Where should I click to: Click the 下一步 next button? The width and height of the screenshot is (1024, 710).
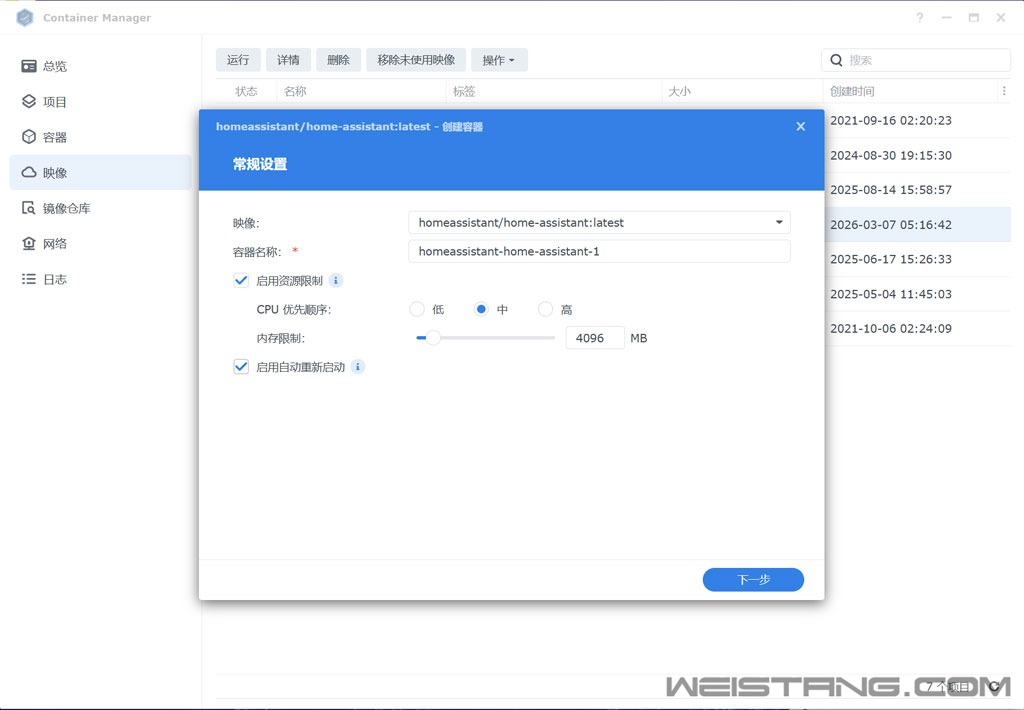coord(753,580)
